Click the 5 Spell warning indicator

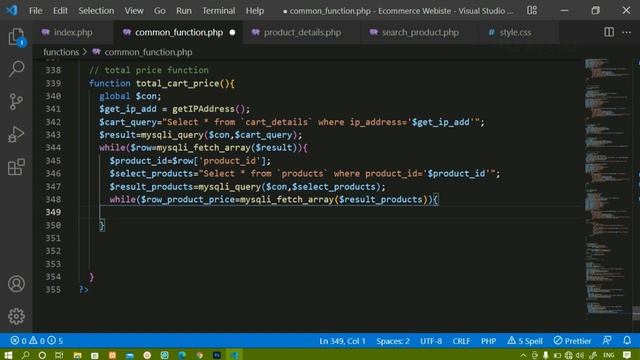point(525,340)
